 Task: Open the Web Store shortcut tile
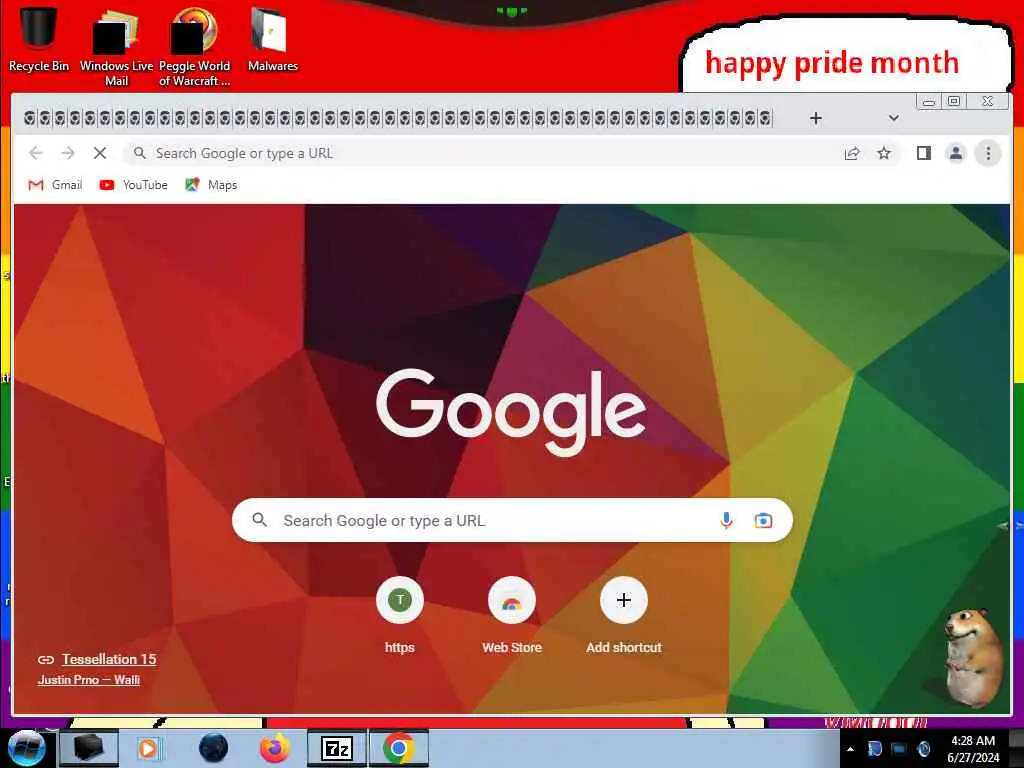pyautogui.click(x=512, y=615)
